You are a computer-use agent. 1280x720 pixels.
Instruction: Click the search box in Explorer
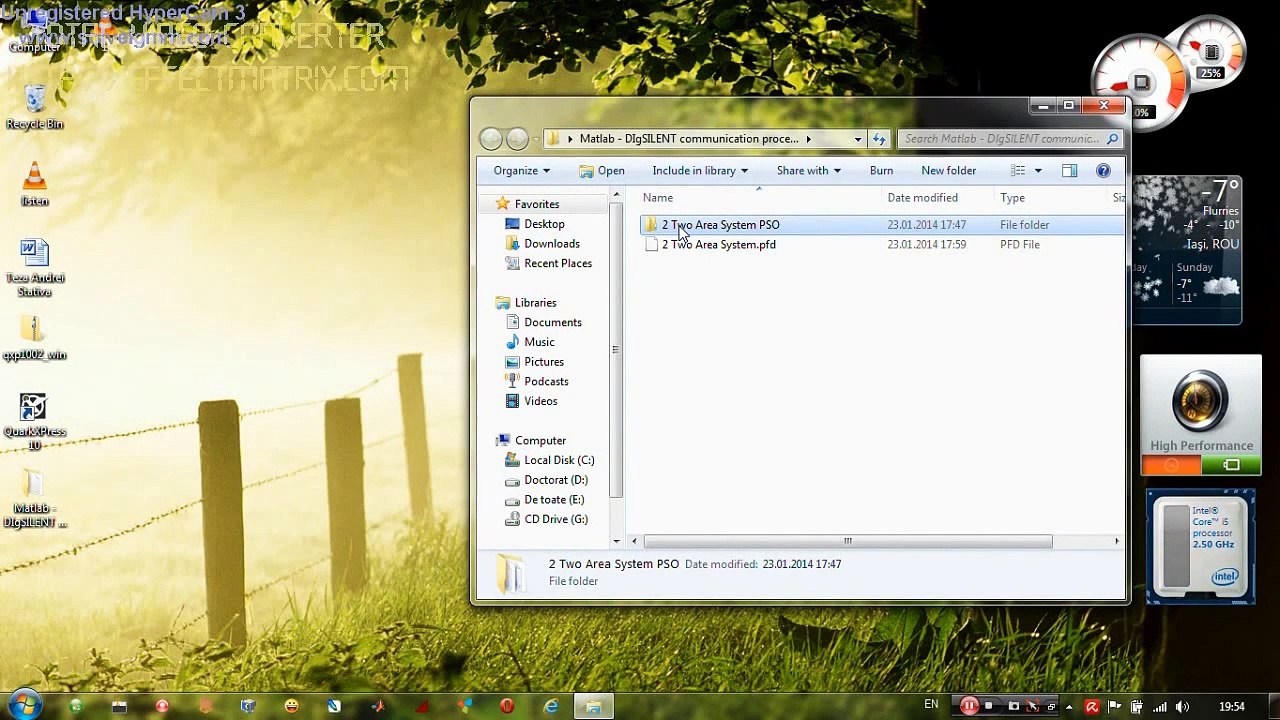tap(1010, 139)
